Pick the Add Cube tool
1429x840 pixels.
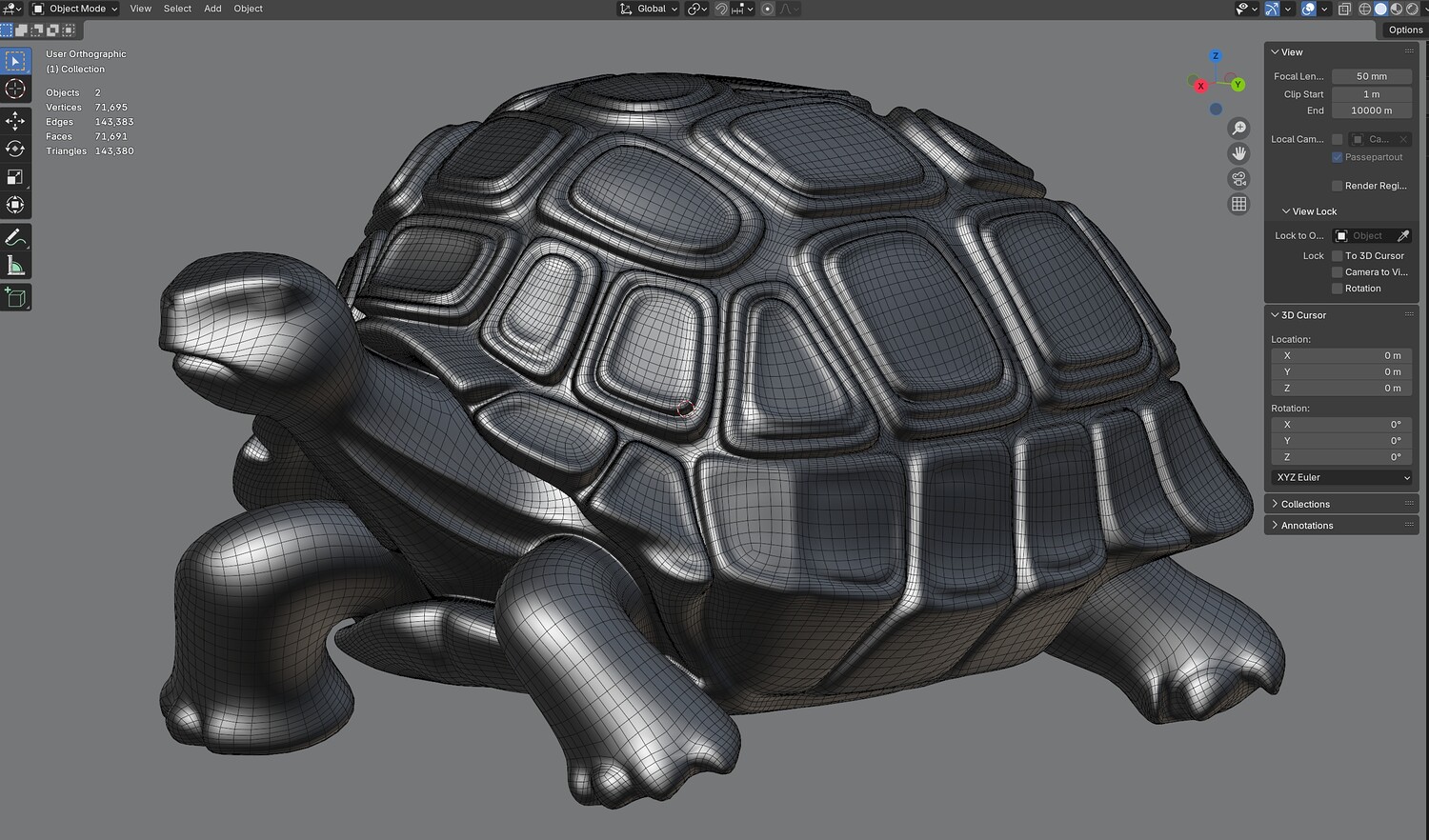coord(15,297)
